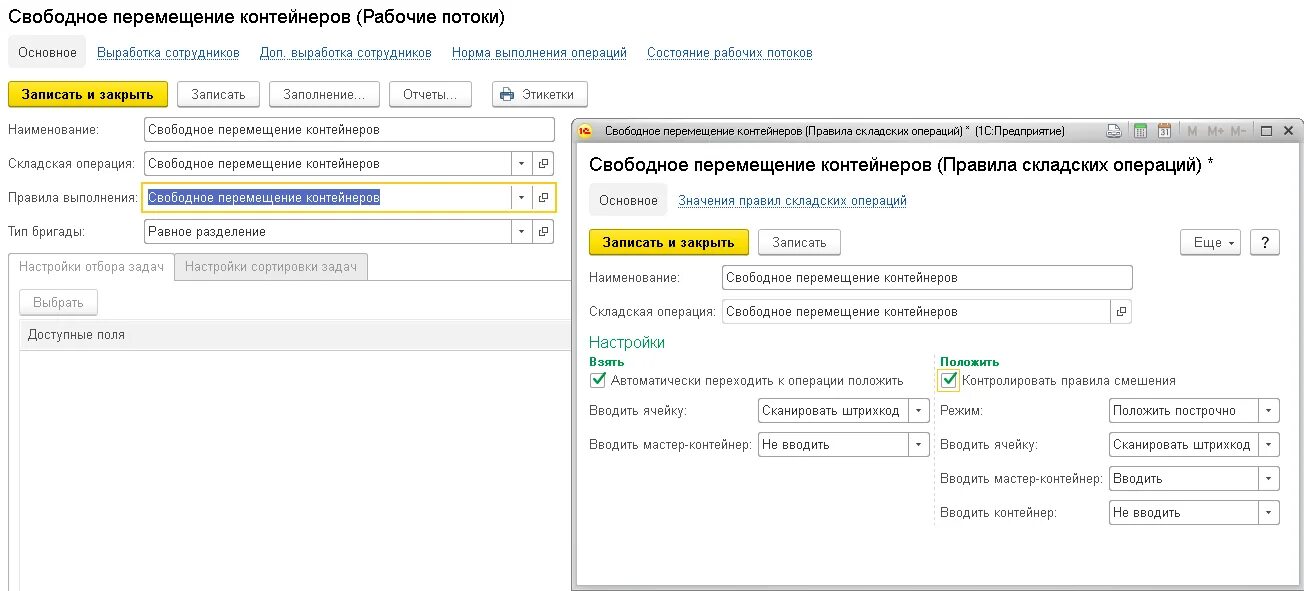The height and width of the screenshot is (591, 1304).
Task: Click the 1C logo icon in dialog title
Action: [586, 131]
